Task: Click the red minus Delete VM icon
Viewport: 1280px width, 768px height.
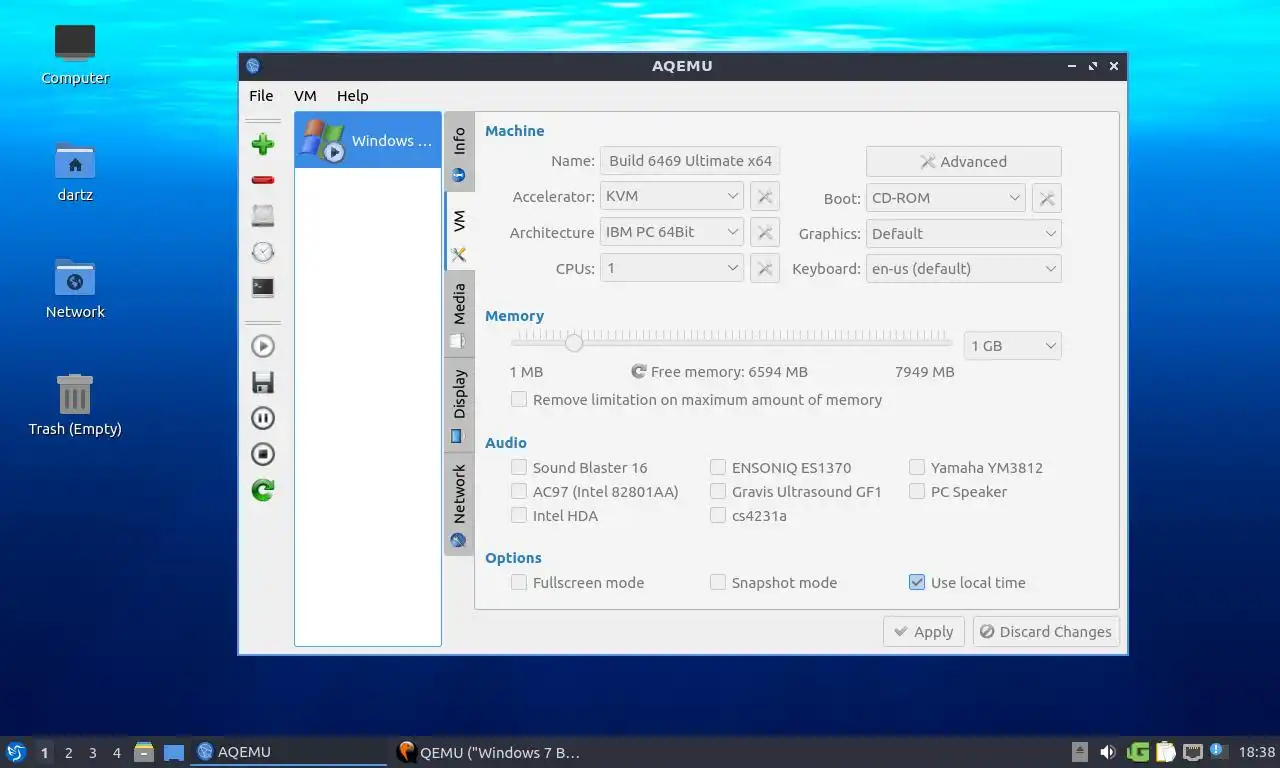Action: [263, 180]
